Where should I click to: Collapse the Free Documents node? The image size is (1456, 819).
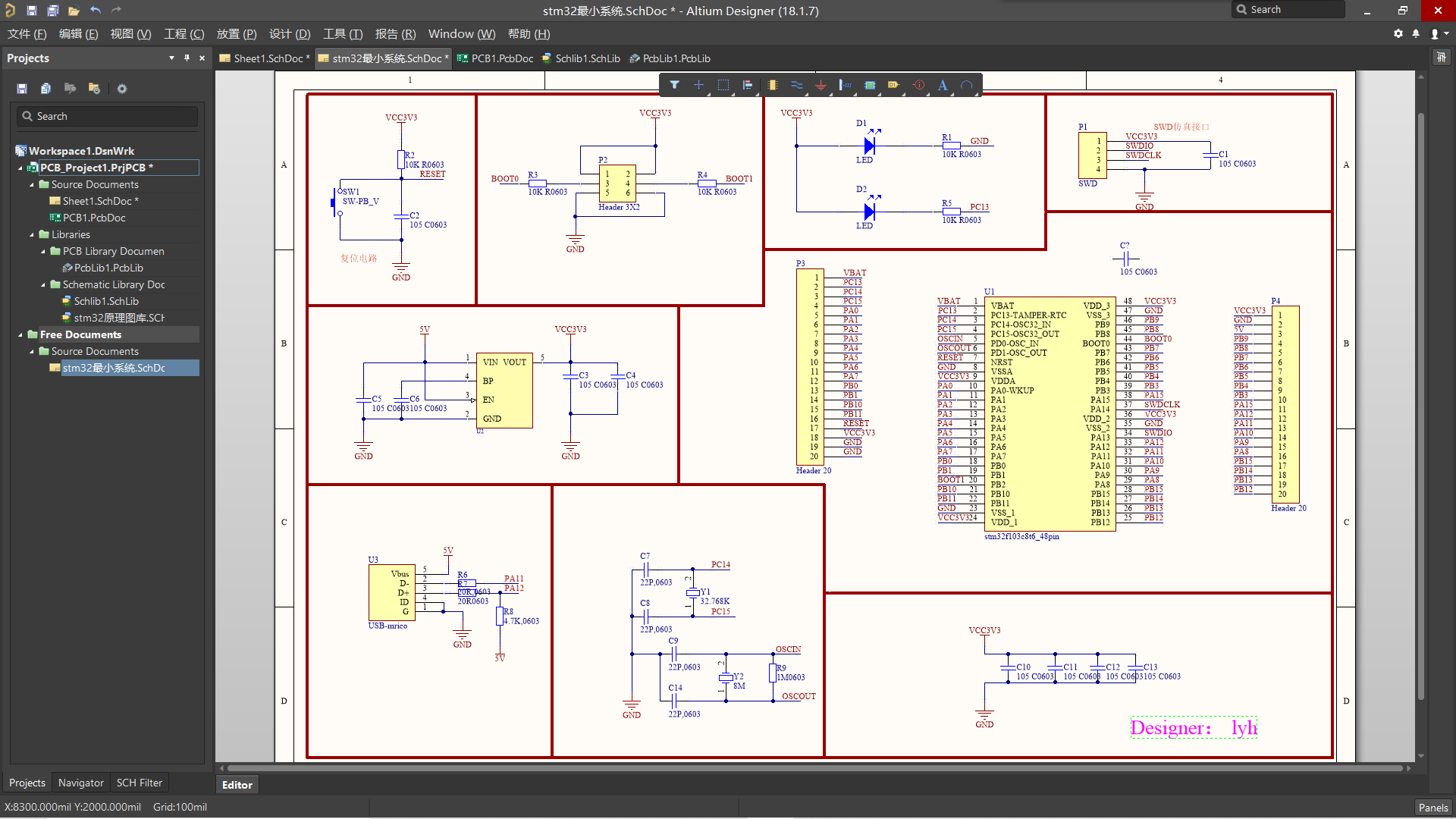coord(20,334)
